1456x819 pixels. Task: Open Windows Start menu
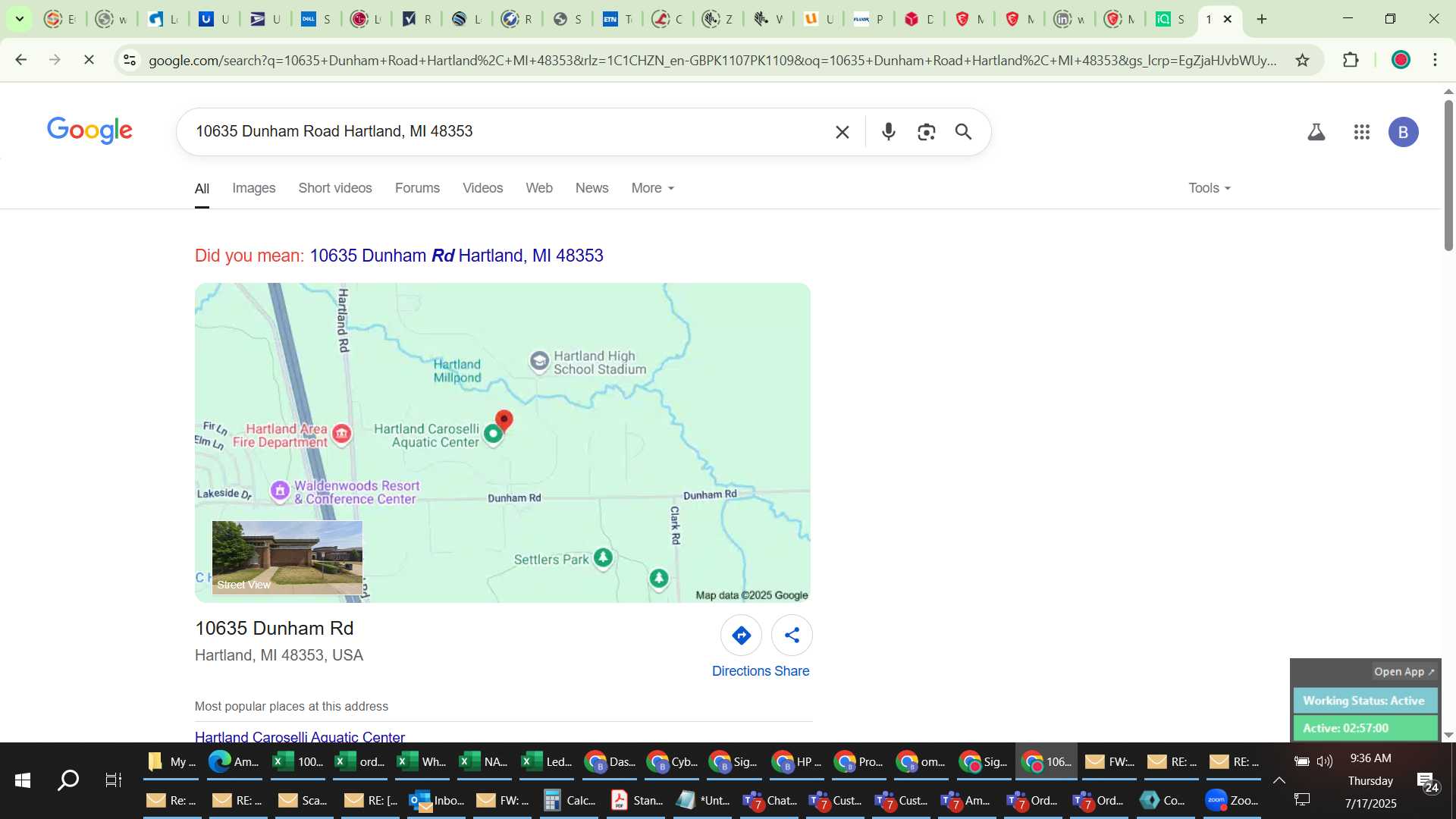pos(23,780)
